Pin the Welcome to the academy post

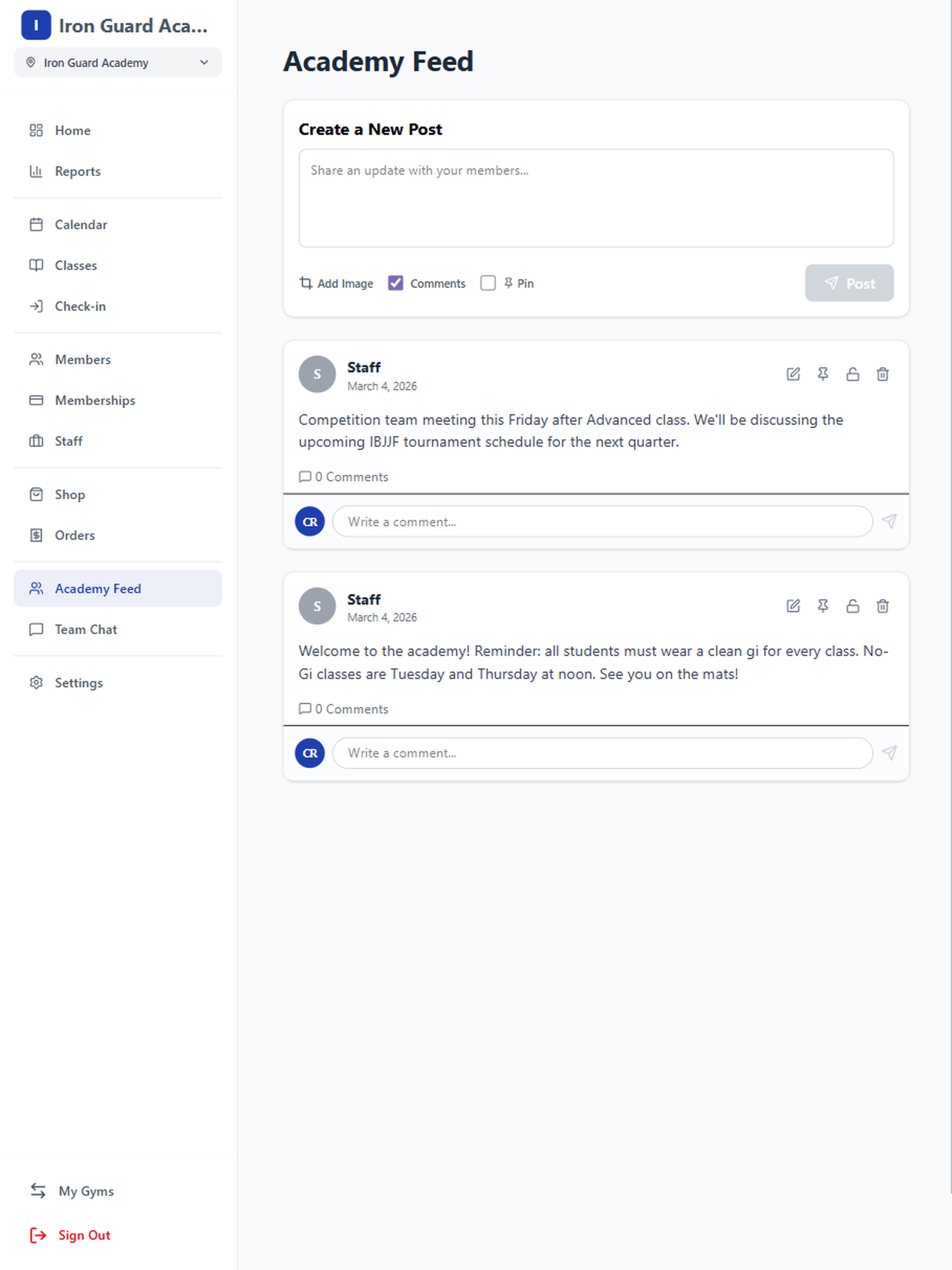point(823,606)
